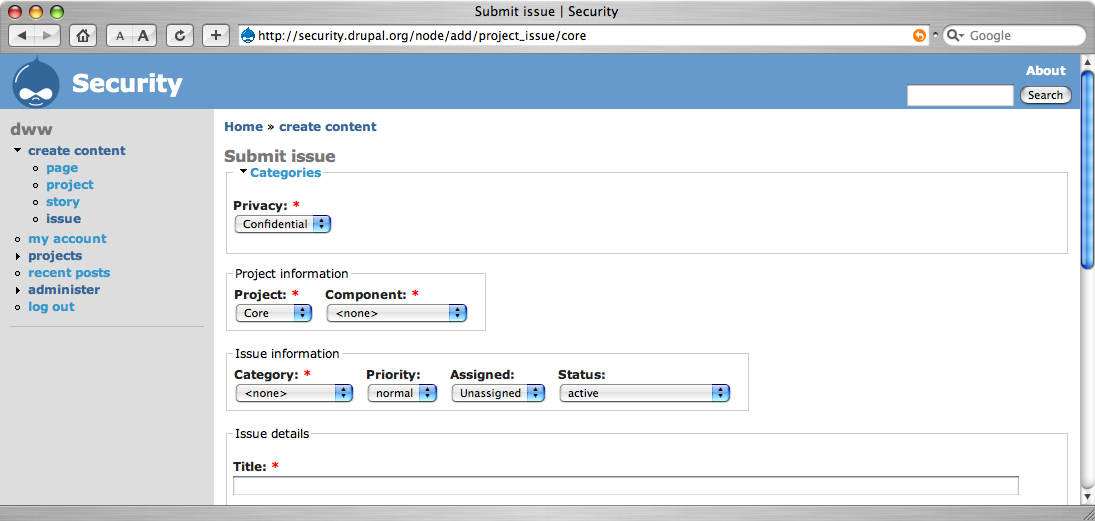The image size is (1095, 521).
Task: Open the story content type link
Action: (x=63, y=202)
